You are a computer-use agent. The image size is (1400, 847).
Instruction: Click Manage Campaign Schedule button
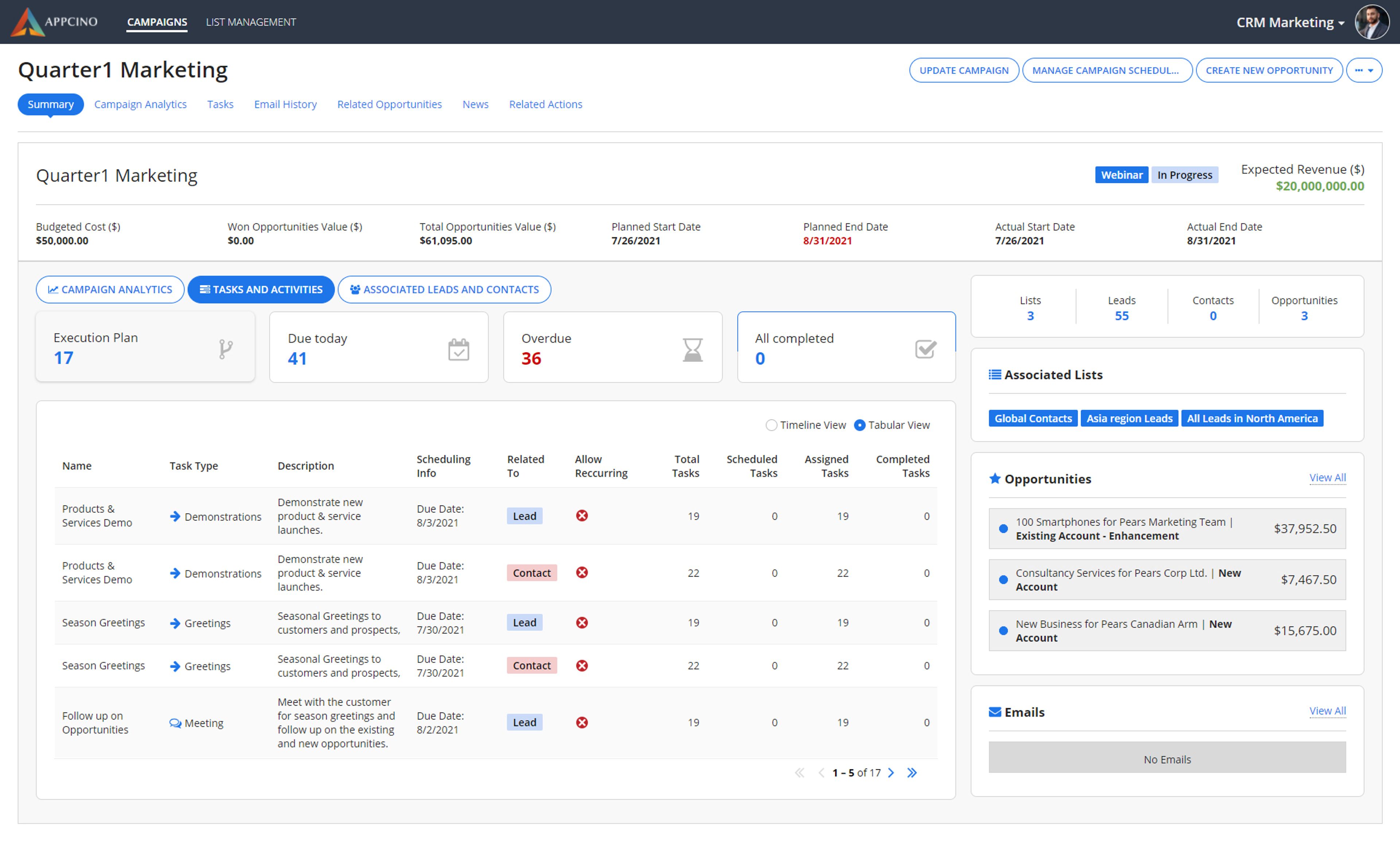(x=1107, y=70)
